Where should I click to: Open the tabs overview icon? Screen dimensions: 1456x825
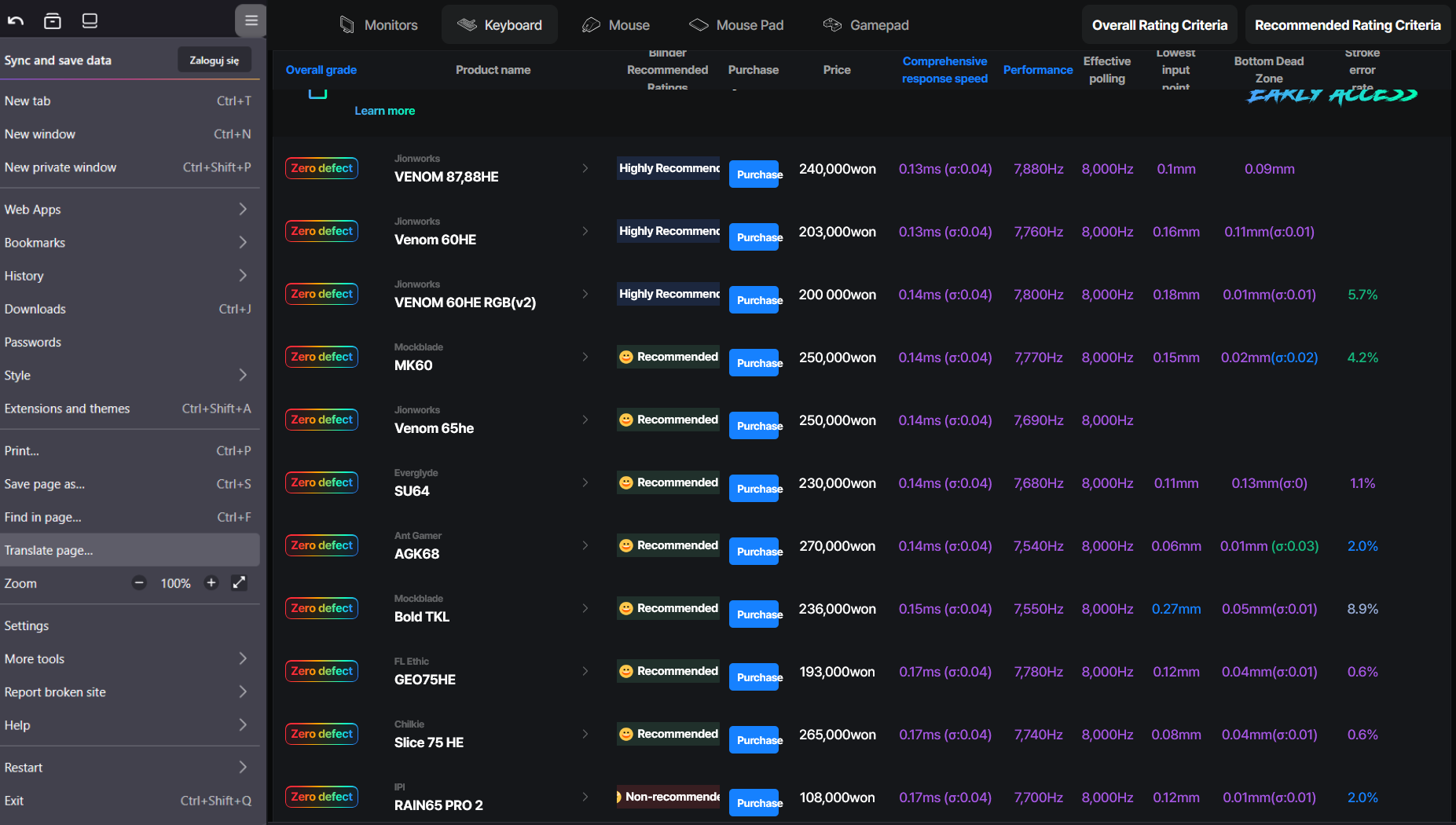click(53, 21)
